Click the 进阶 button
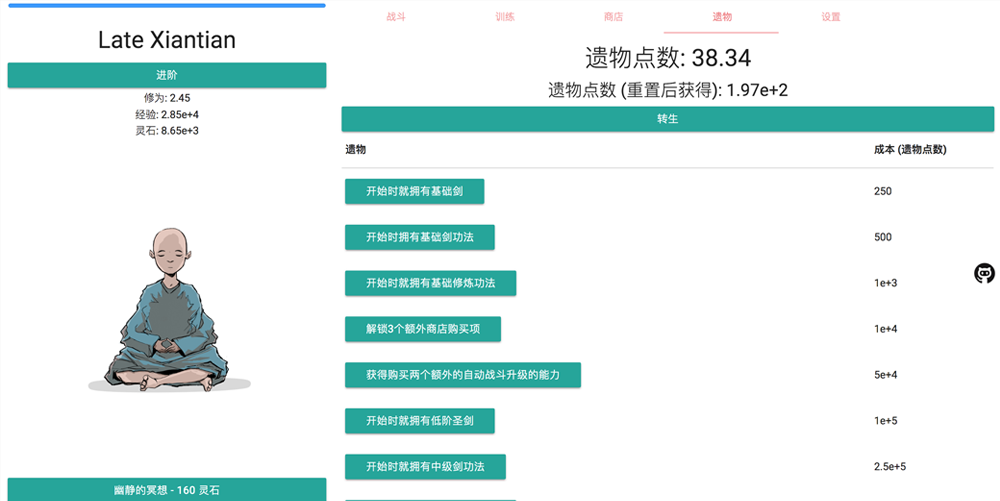 tap(167, 75)
